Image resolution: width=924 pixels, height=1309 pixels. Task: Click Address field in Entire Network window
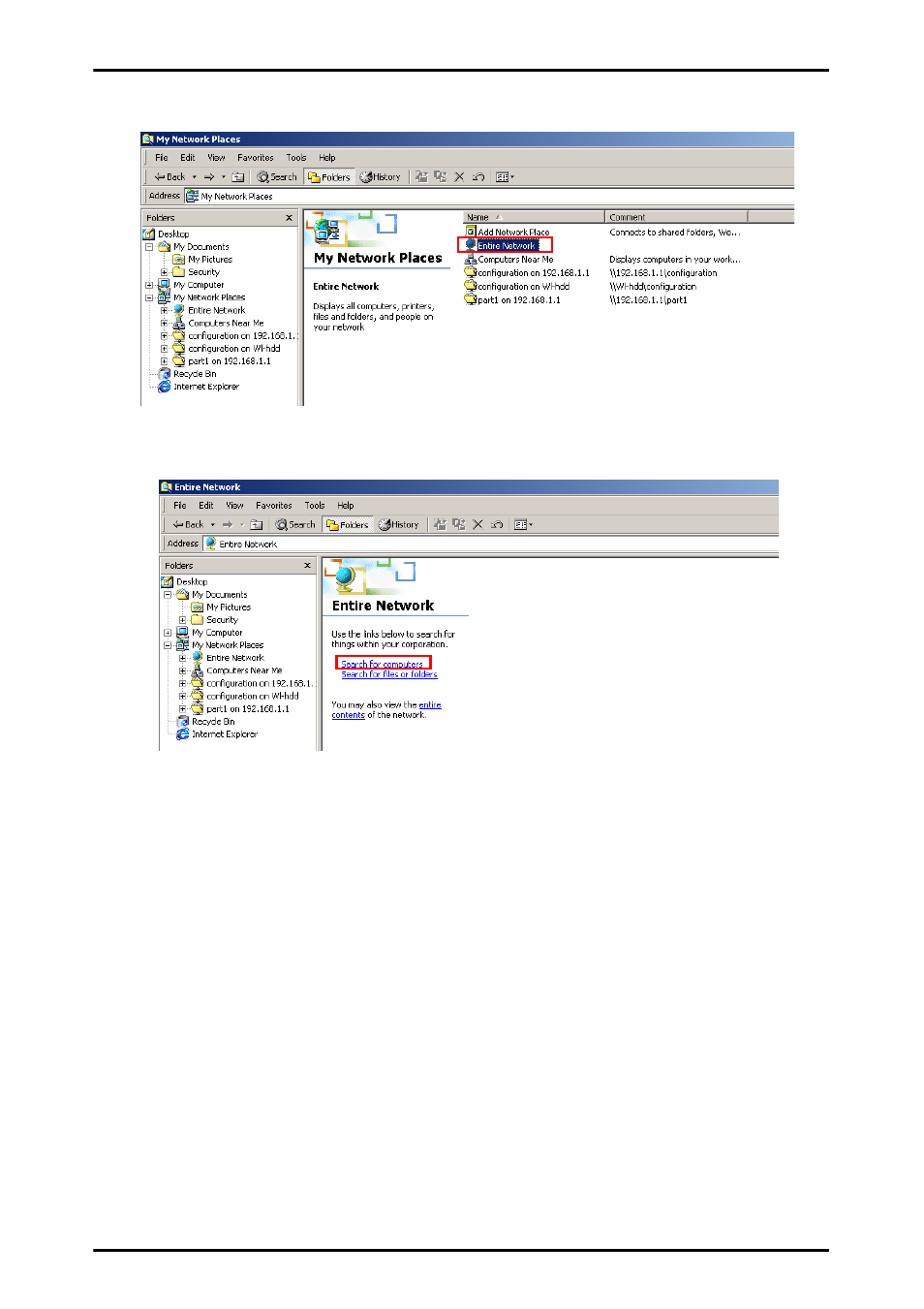point(490,545)
